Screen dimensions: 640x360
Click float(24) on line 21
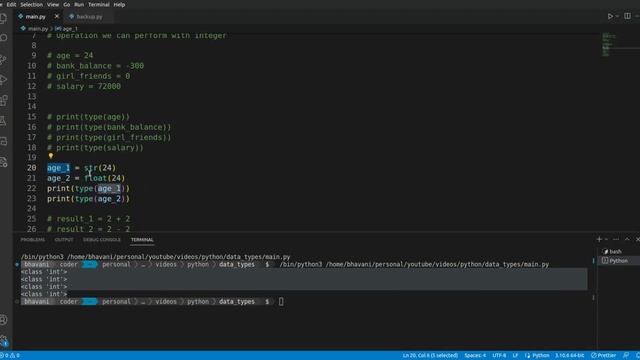[x=104, y=178]
